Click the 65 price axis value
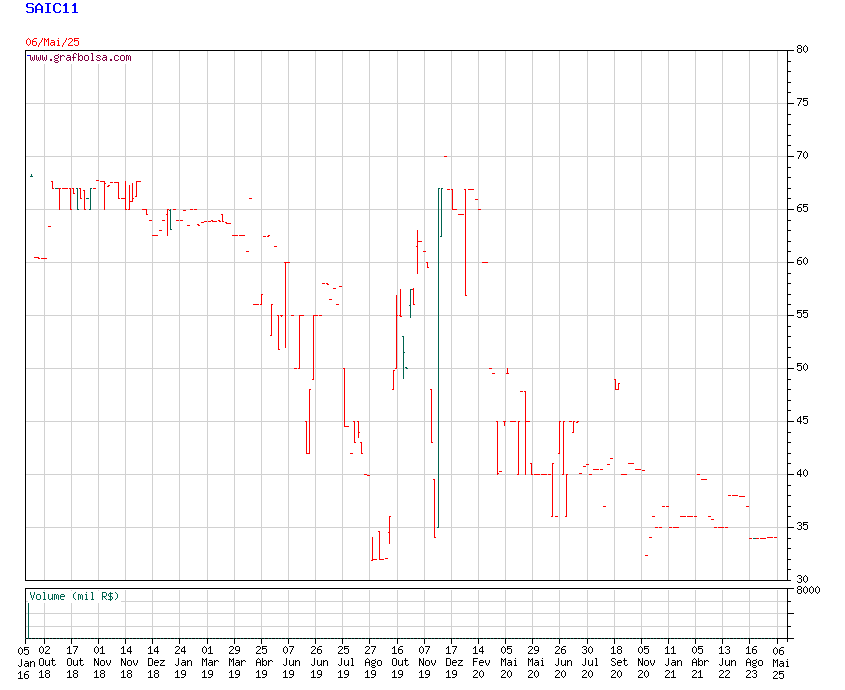Screen dimensions: 845x690 click(802, 209)
